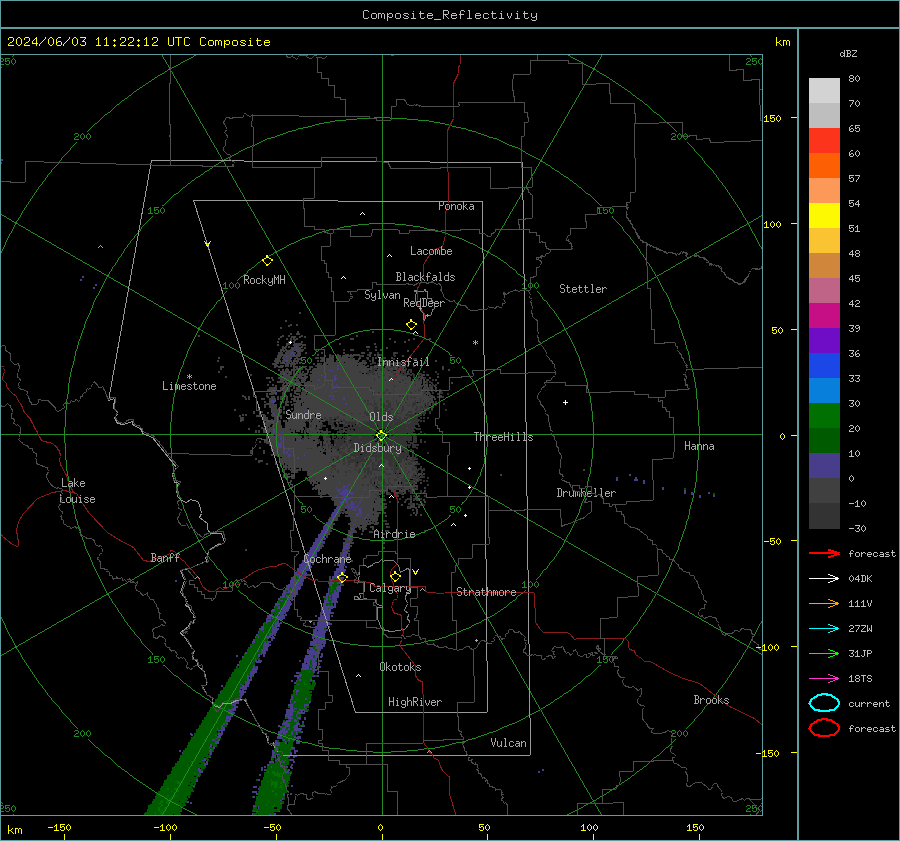The height and width of the screenshot is (841, 900).
Task: Click the Vulcan city label
Action: coord(508,743)
